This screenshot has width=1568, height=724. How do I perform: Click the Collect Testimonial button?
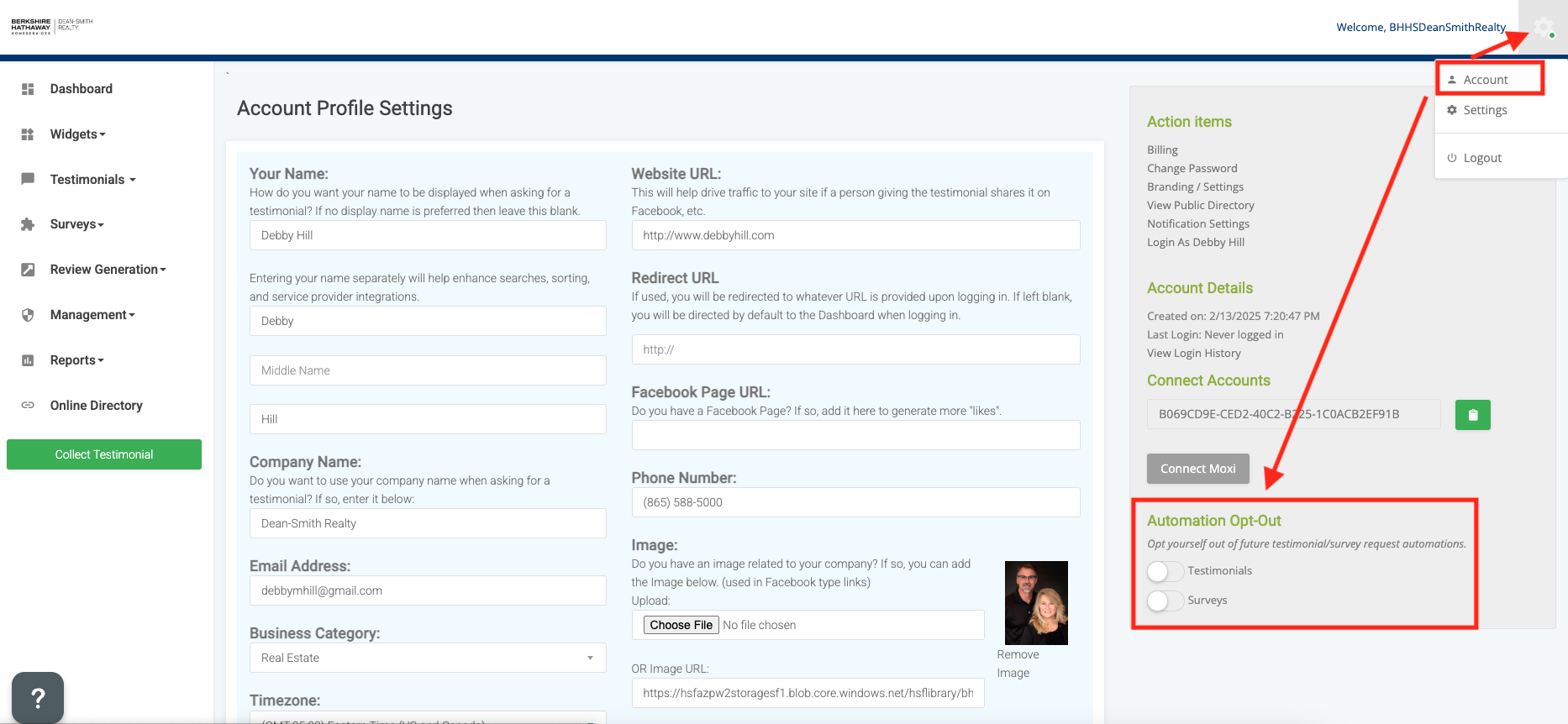[x=104, y=454]
